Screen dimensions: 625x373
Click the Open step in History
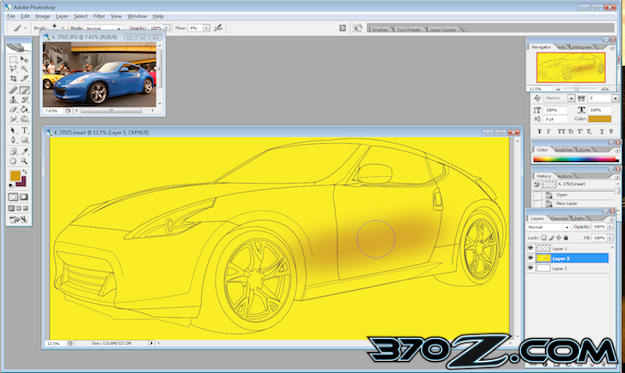pyautogui.click(x=562, y=195)
